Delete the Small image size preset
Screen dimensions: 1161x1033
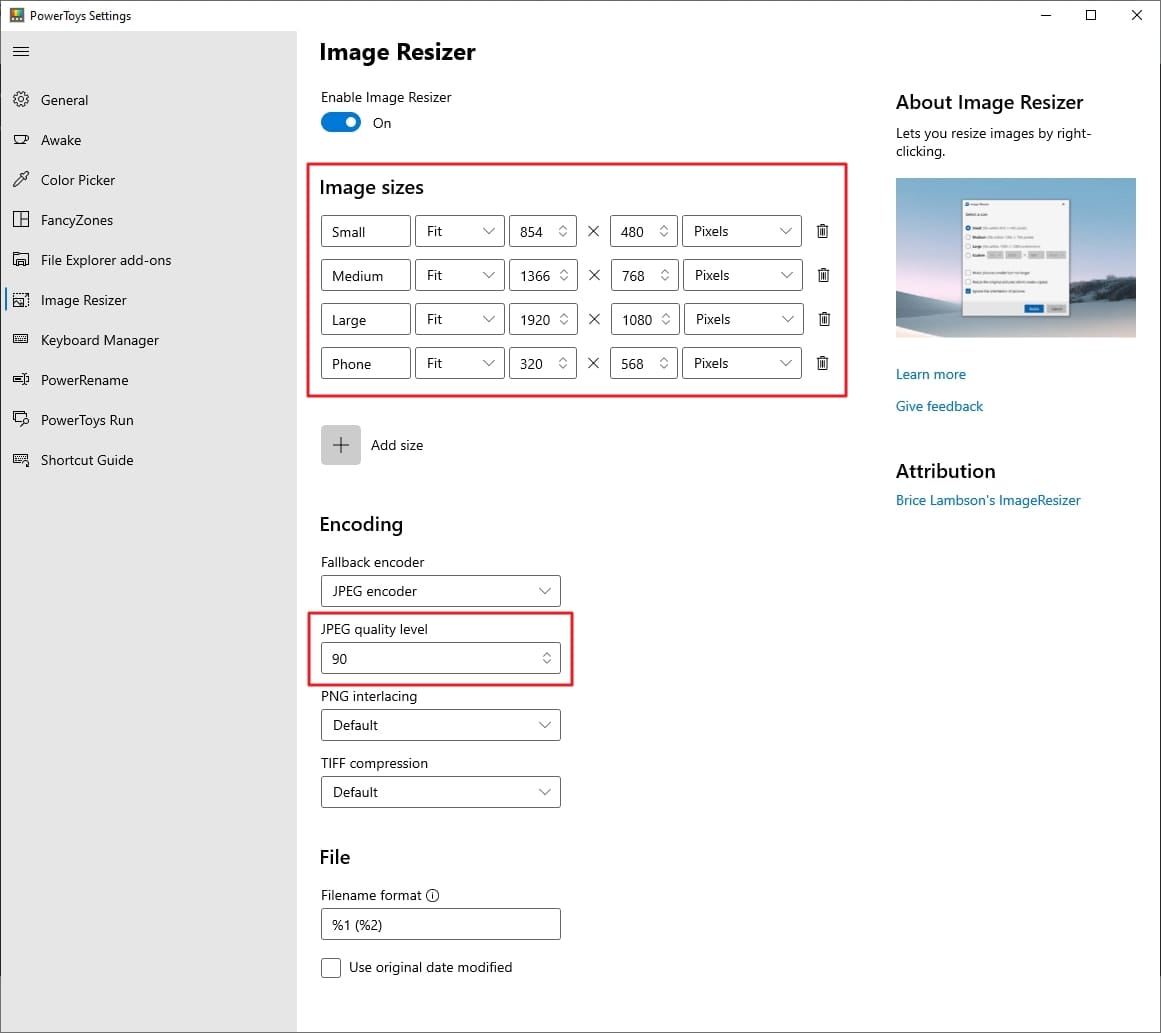click(x=822, y=231)
